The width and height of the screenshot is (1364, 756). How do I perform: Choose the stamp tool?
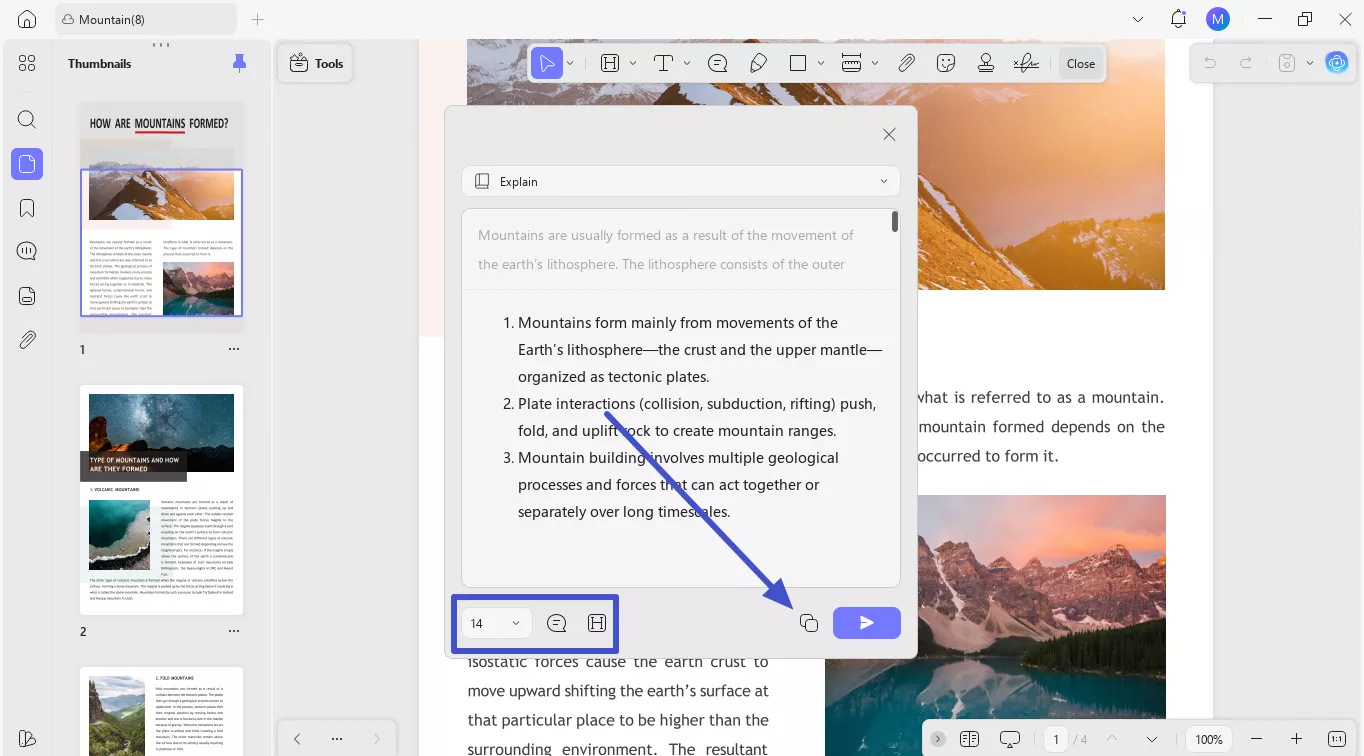pyautogui.click(x=986, y=63)
